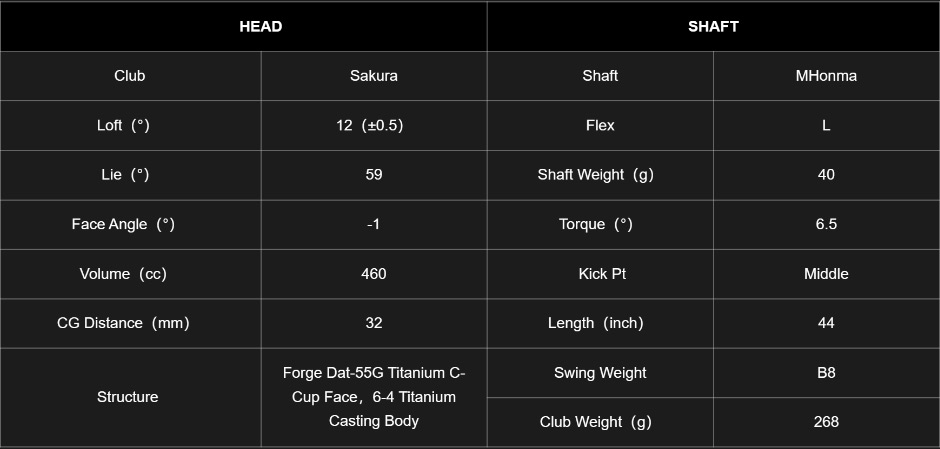Select the -1 face angle value
This screenshot has height=449, width=940.
373,224
